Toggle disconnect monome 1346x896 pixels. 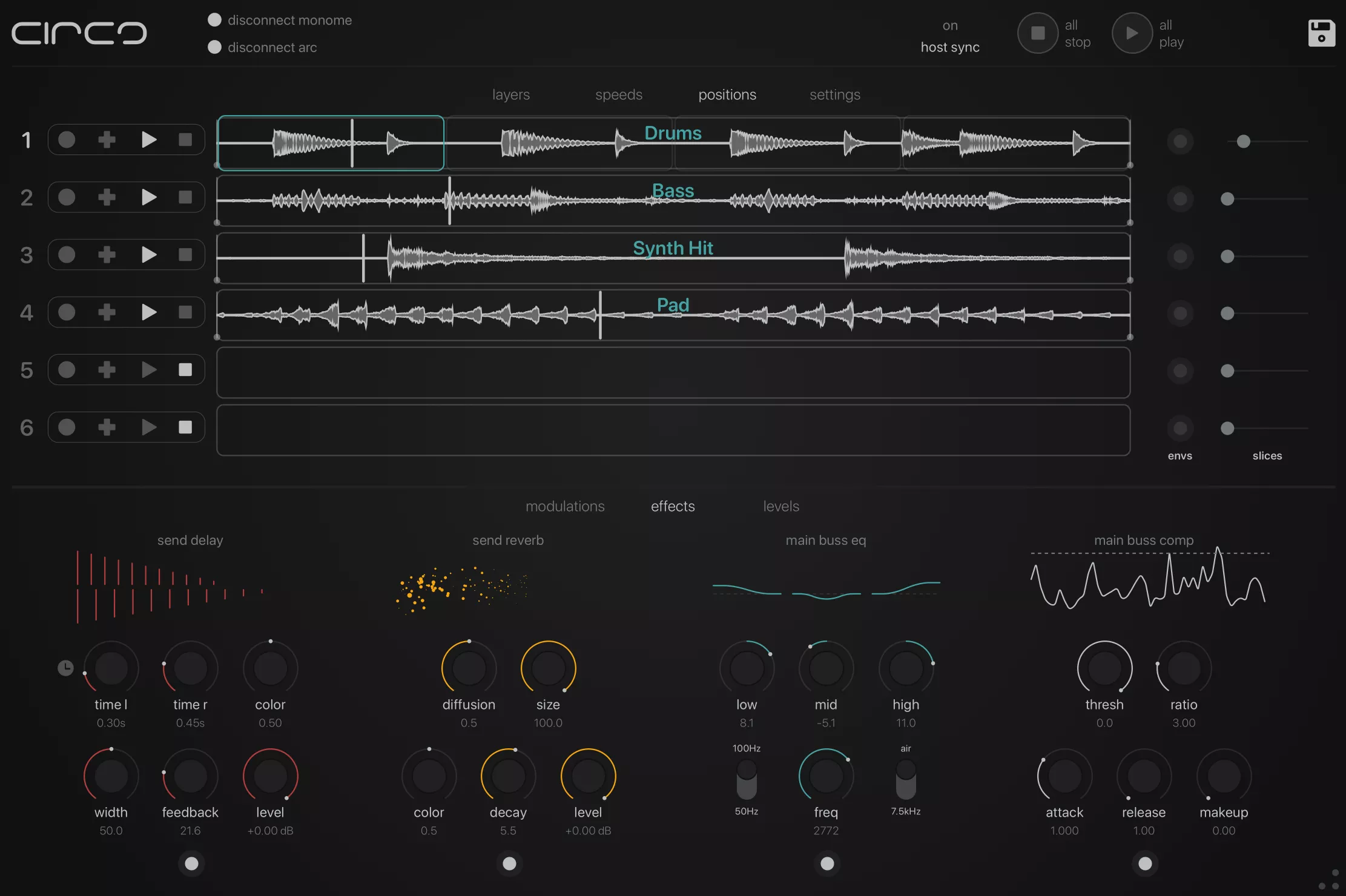coord(214,19)
